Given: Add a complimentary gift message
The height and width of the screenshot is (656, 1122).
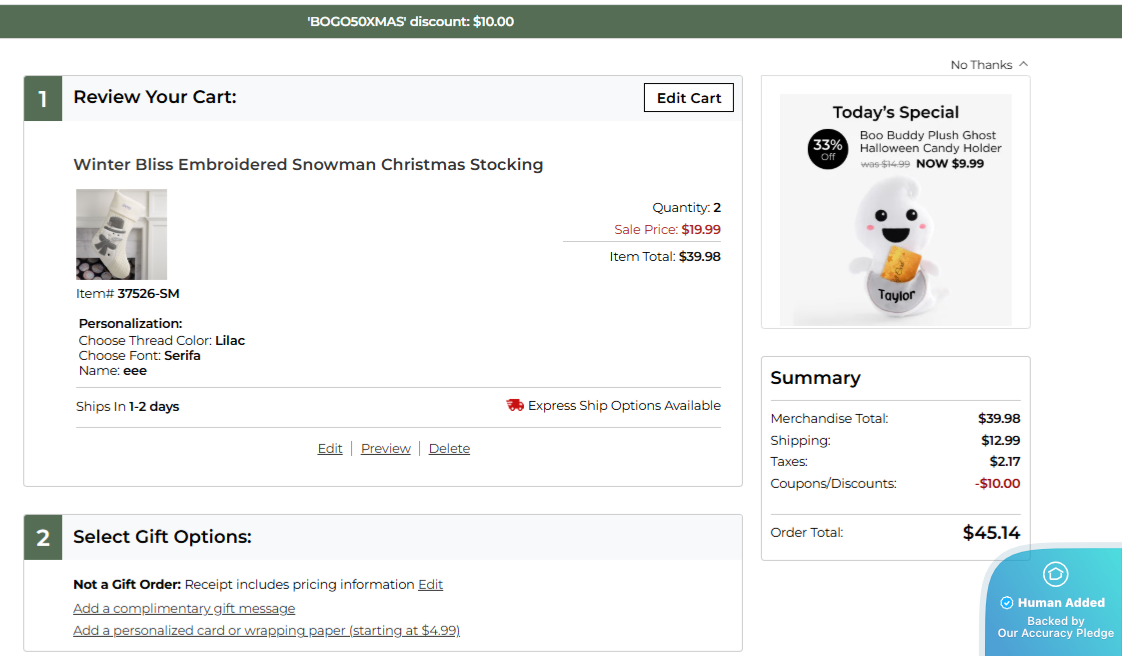Looking at the screenshot, I should pyautogui.click(x=184, y=608).
